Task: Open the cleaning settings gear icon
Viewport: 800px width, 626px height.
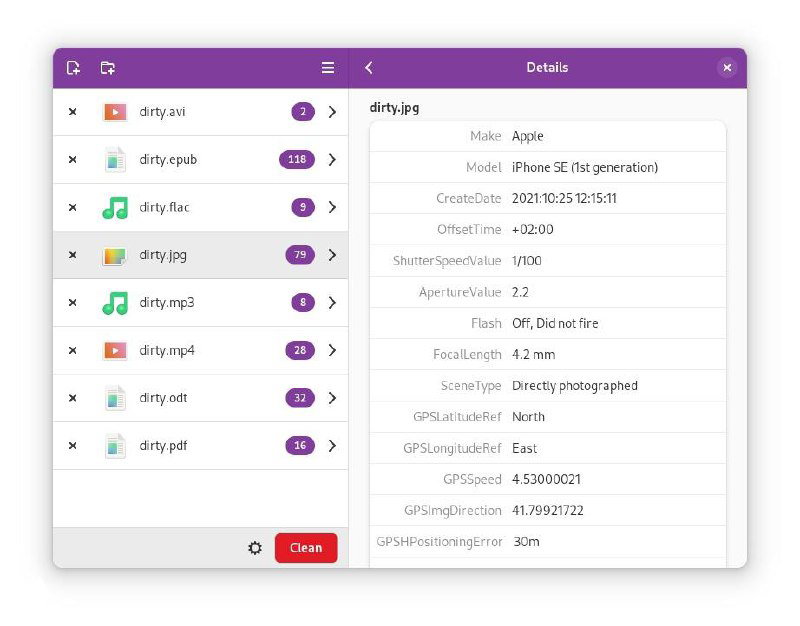Action: point(257,547)
